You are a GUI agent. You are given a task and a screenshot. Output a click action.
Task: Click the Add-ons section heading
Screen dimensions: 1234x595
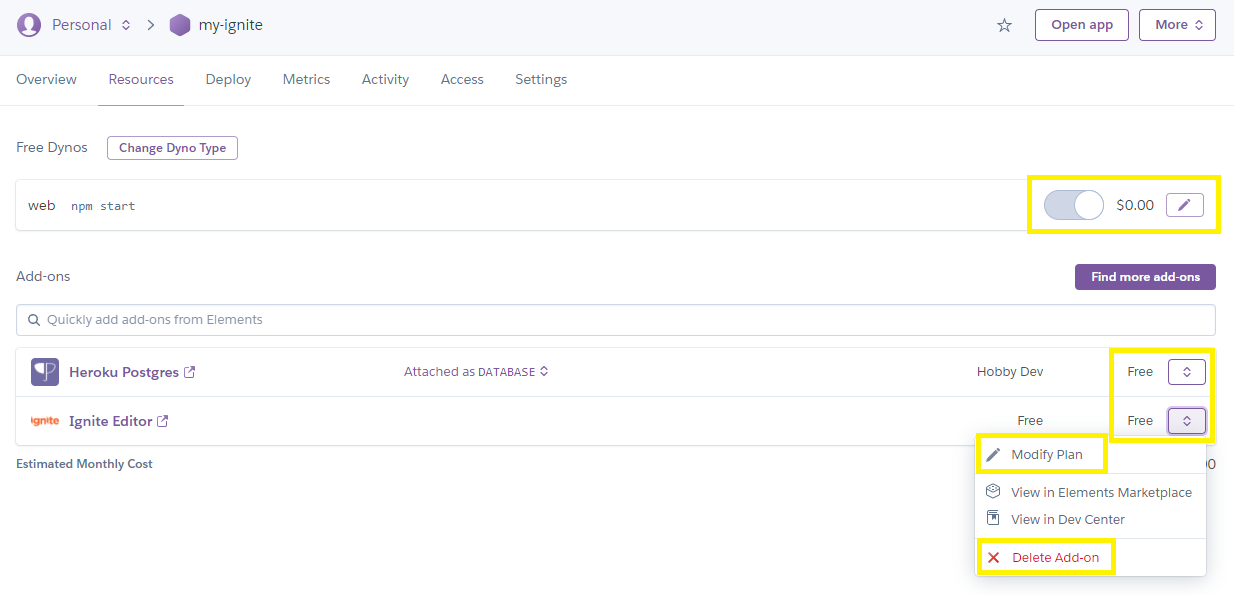pos(43,276)
